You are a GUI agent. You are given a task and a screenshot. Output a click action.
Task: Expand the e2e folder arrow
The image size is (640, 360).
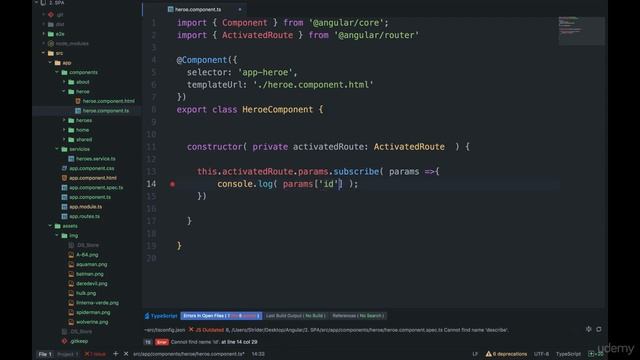tap(43, 34)
